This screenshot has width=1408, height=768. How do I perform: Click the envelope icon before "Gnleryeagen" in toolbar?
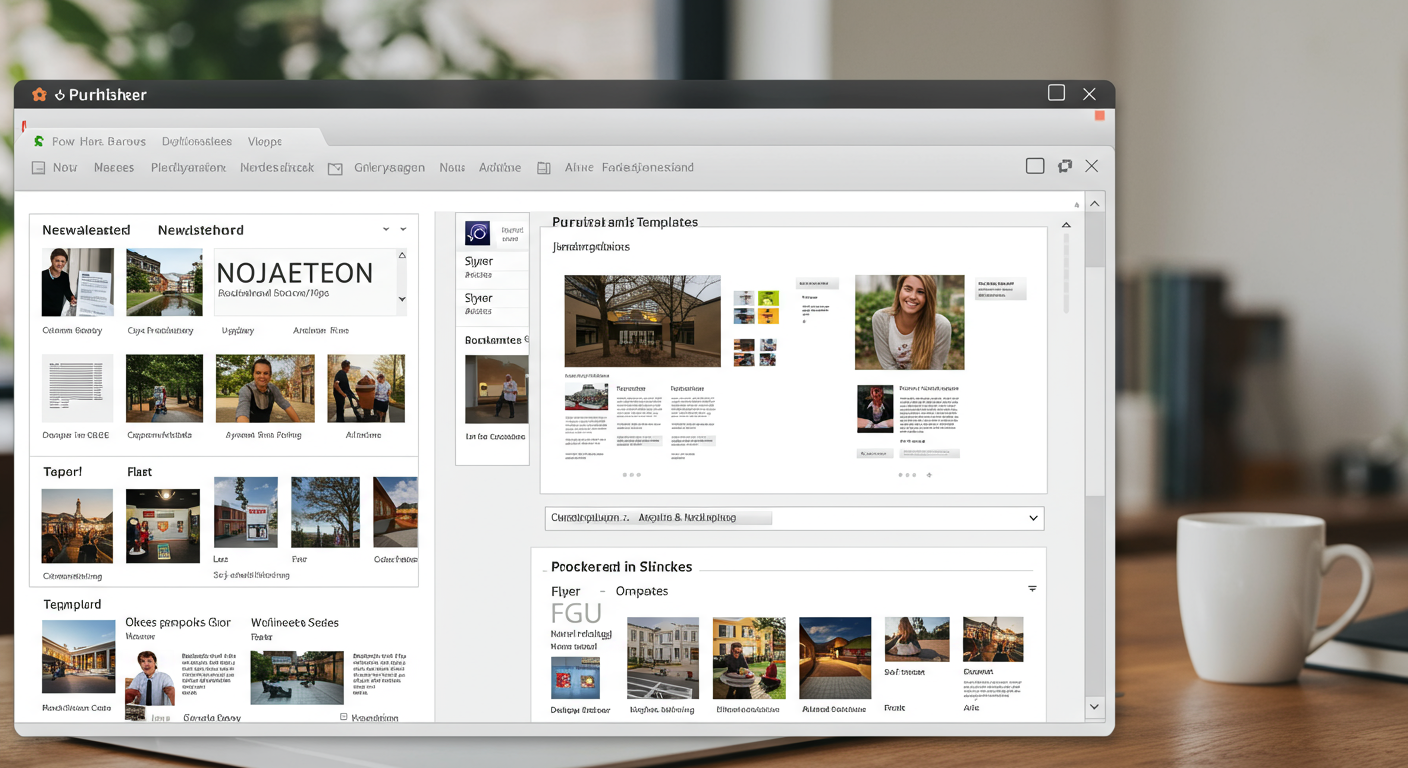[x=335, y=169]
